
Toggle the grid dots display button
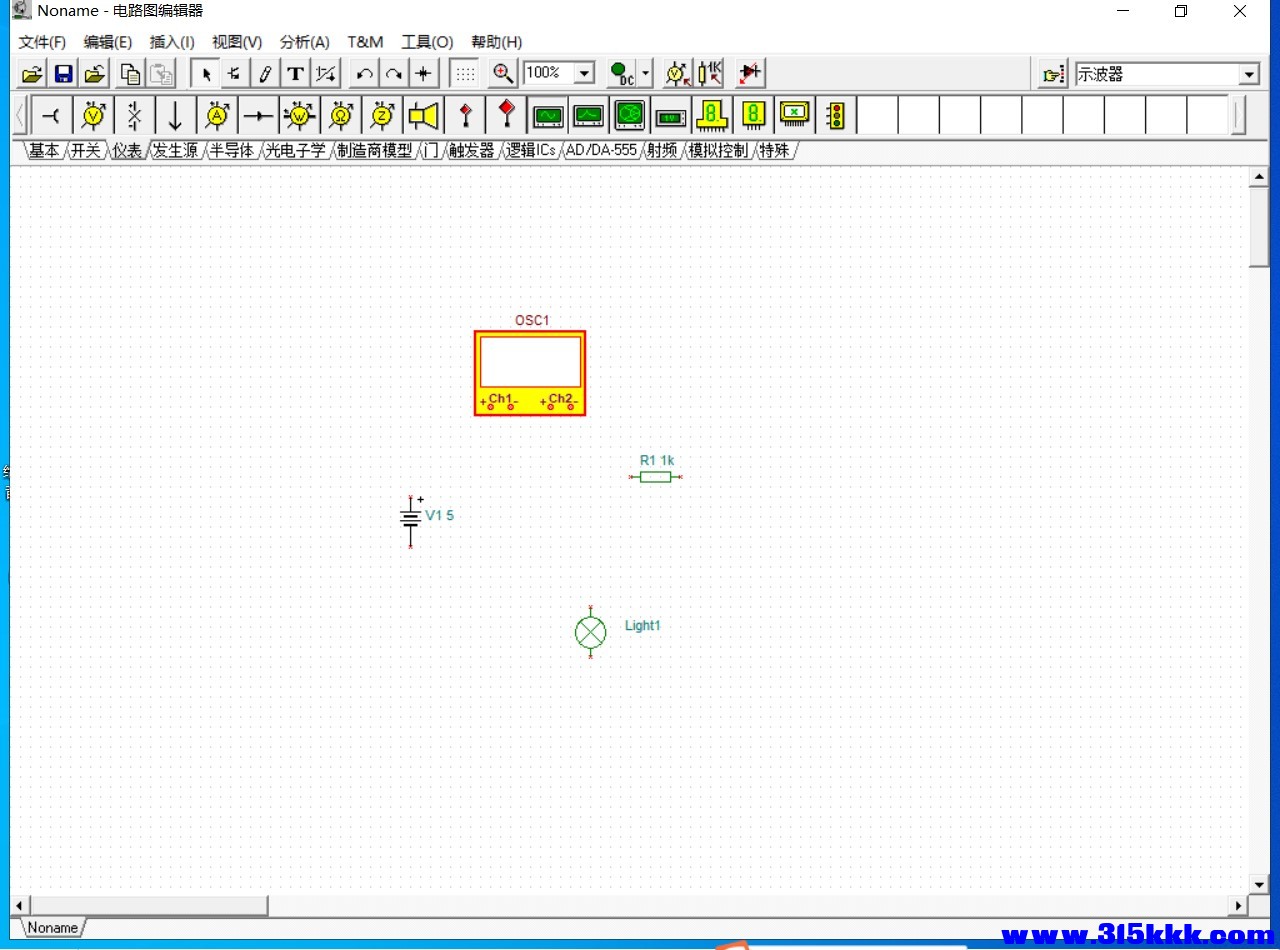pyautogui.click(x=465, y=74)
